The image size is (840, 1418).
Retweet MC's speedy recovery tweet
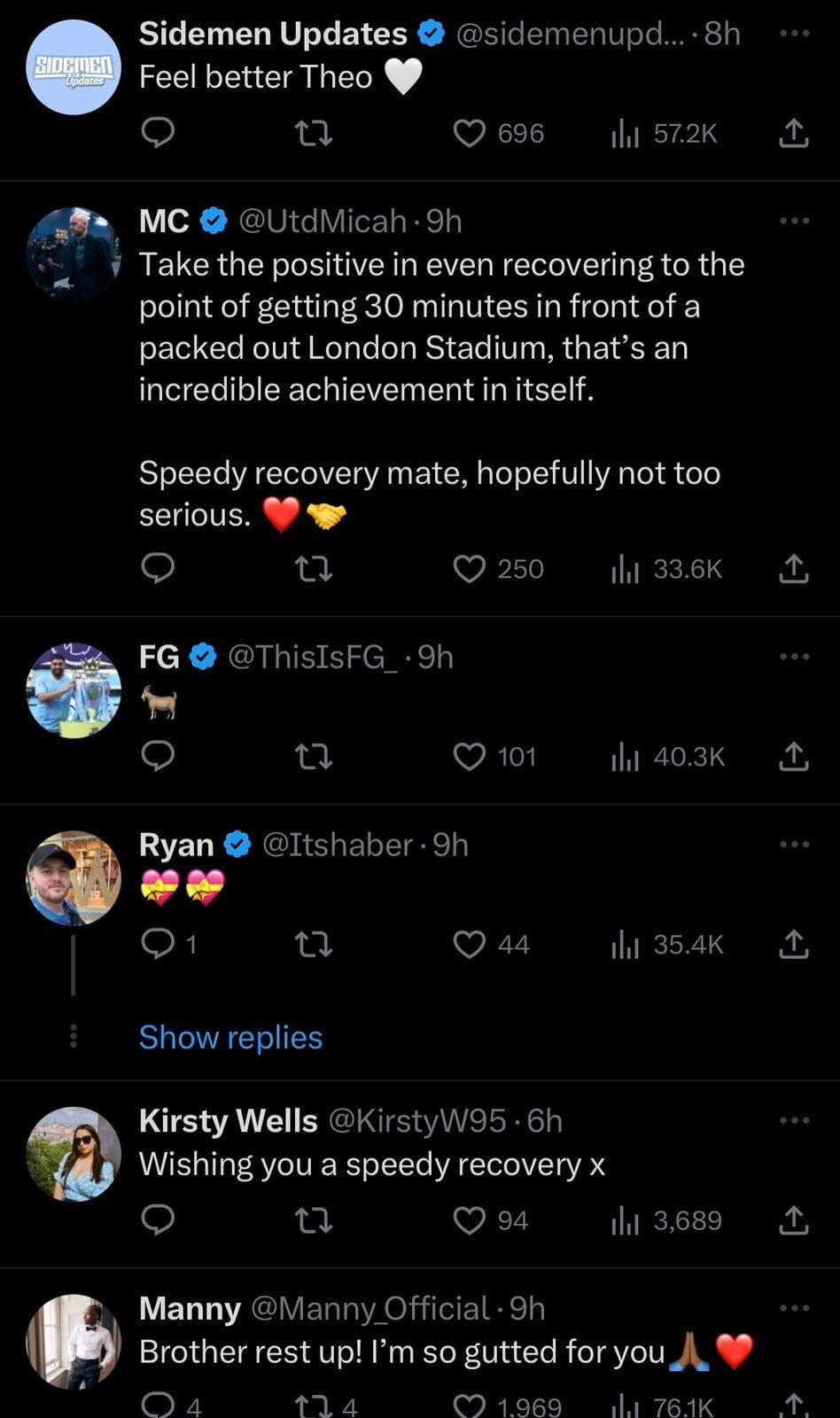coord(313,569)
